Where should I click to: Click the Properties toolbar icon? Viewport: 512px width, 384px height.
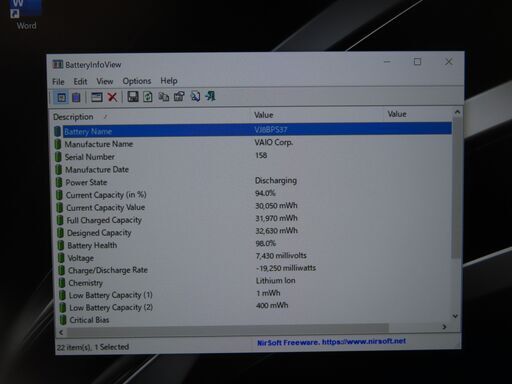tap(179, 97)
